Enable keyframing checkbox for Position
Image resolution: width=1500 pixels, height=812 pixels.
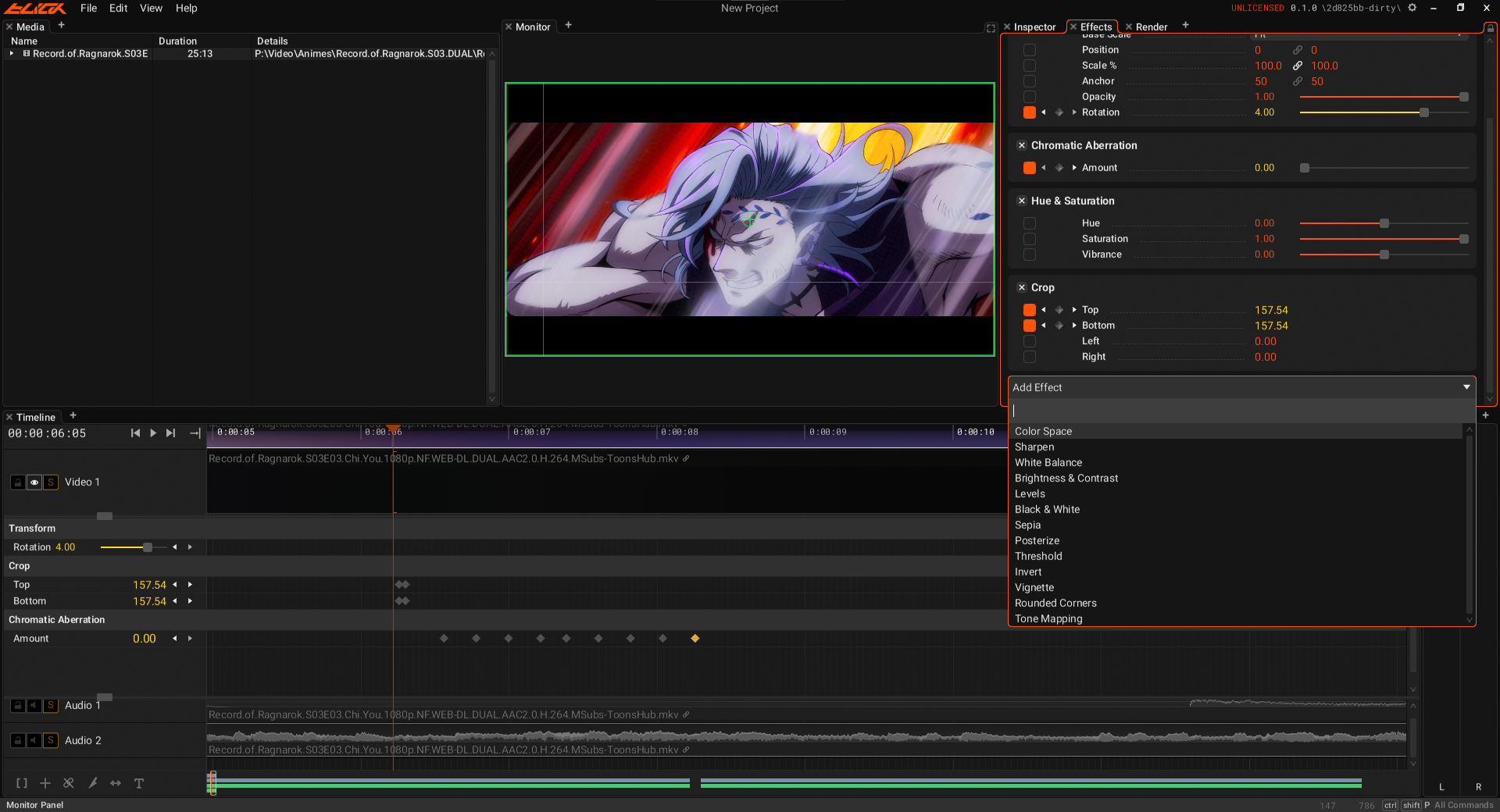coord(1030,50)
